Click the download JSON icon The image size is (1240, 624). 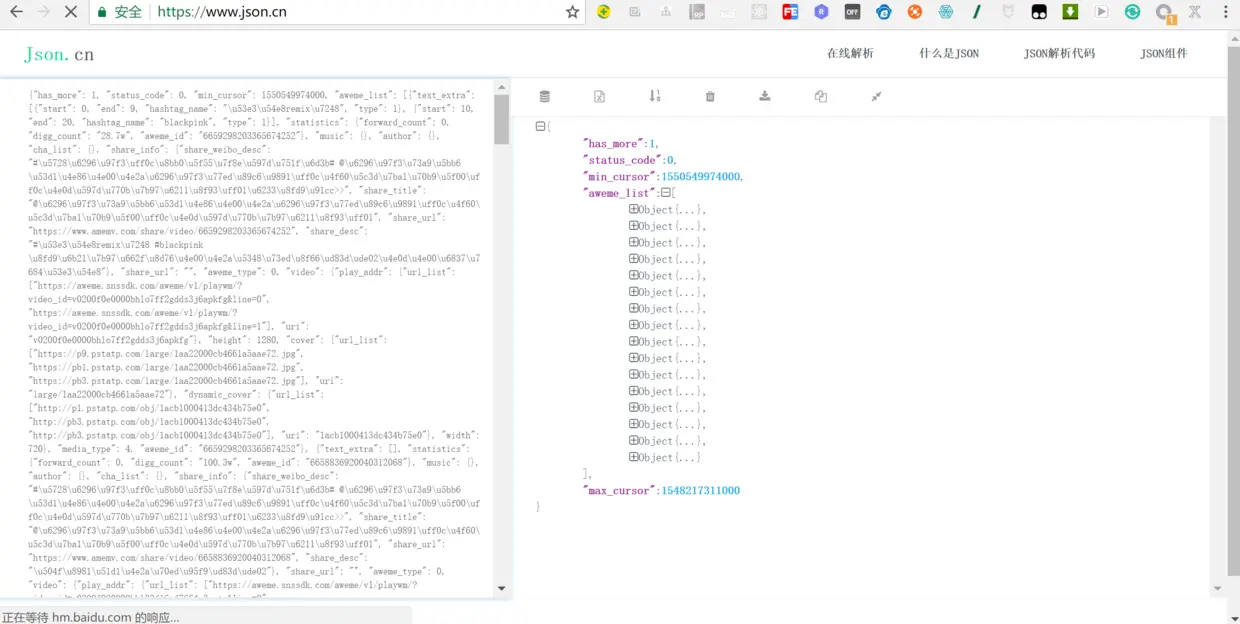(765, 96)
